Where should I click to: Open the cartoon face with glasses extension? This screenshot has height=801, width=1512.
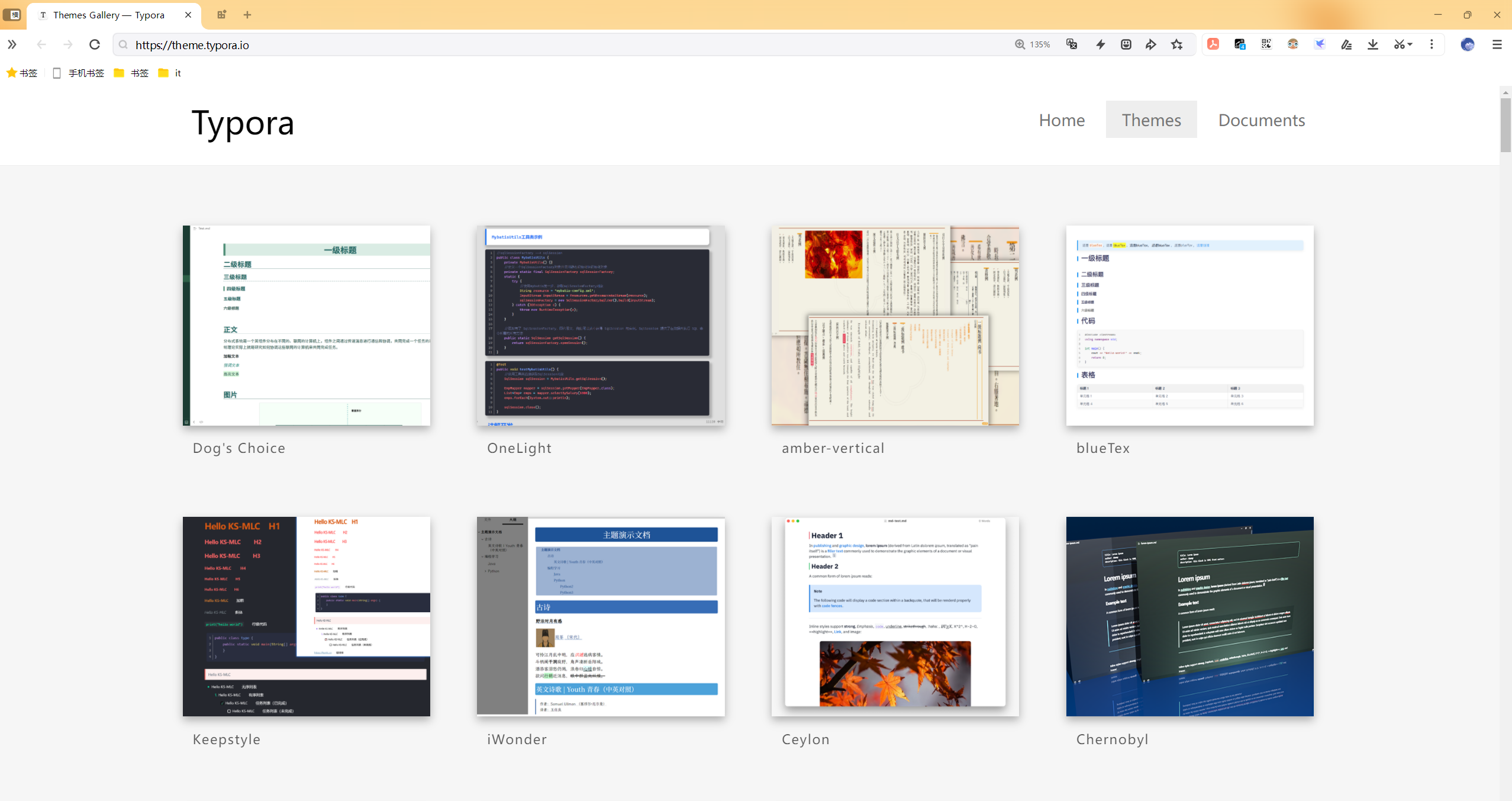(x=1292, y=44)
